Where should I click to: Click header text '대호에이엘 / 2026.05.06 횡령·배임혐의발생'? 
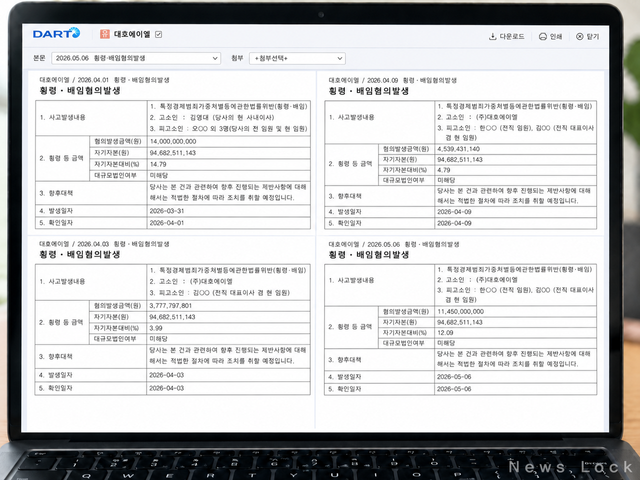(394, 244)
